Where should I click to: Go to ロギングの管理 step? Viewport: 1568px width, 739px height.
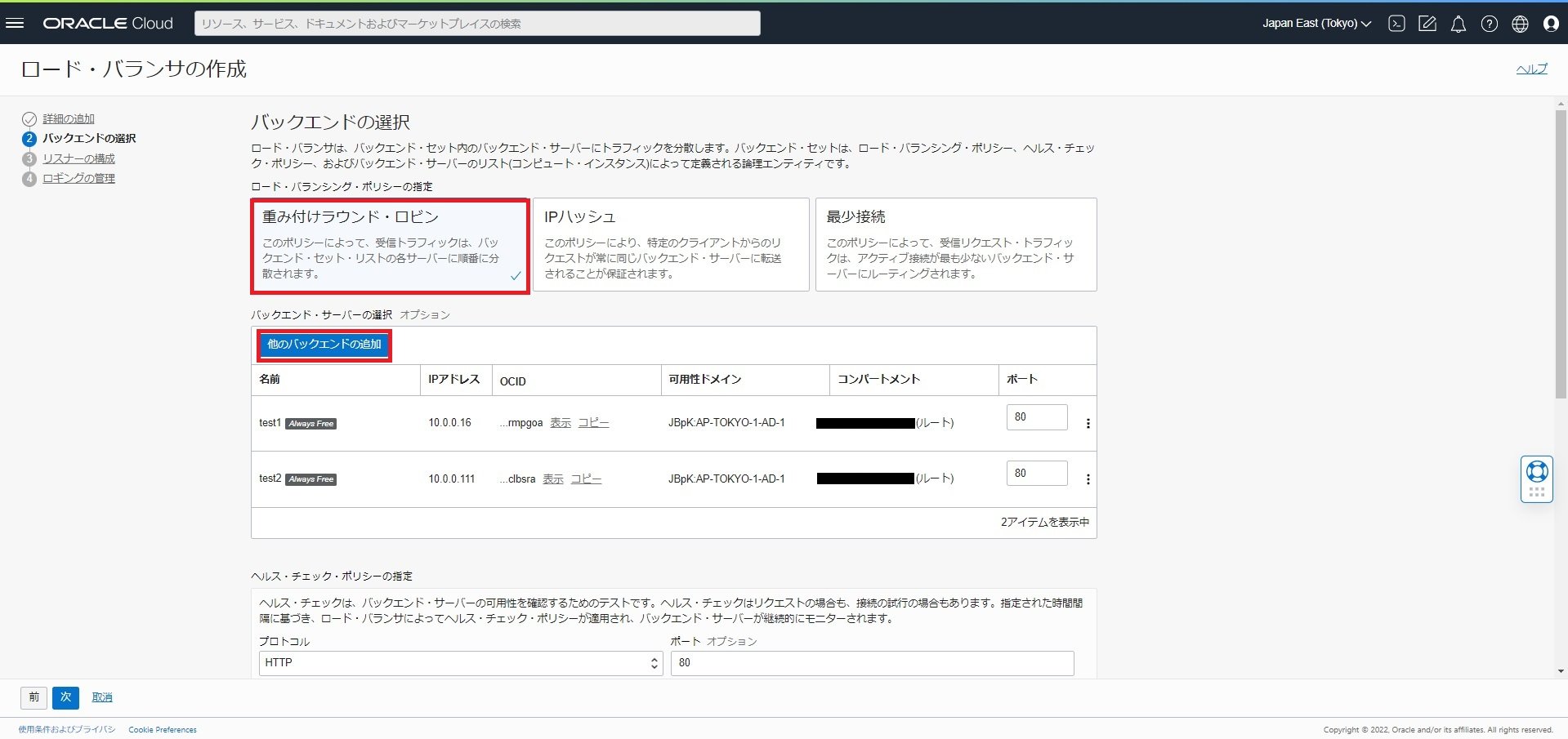click(x=78, y=178)
